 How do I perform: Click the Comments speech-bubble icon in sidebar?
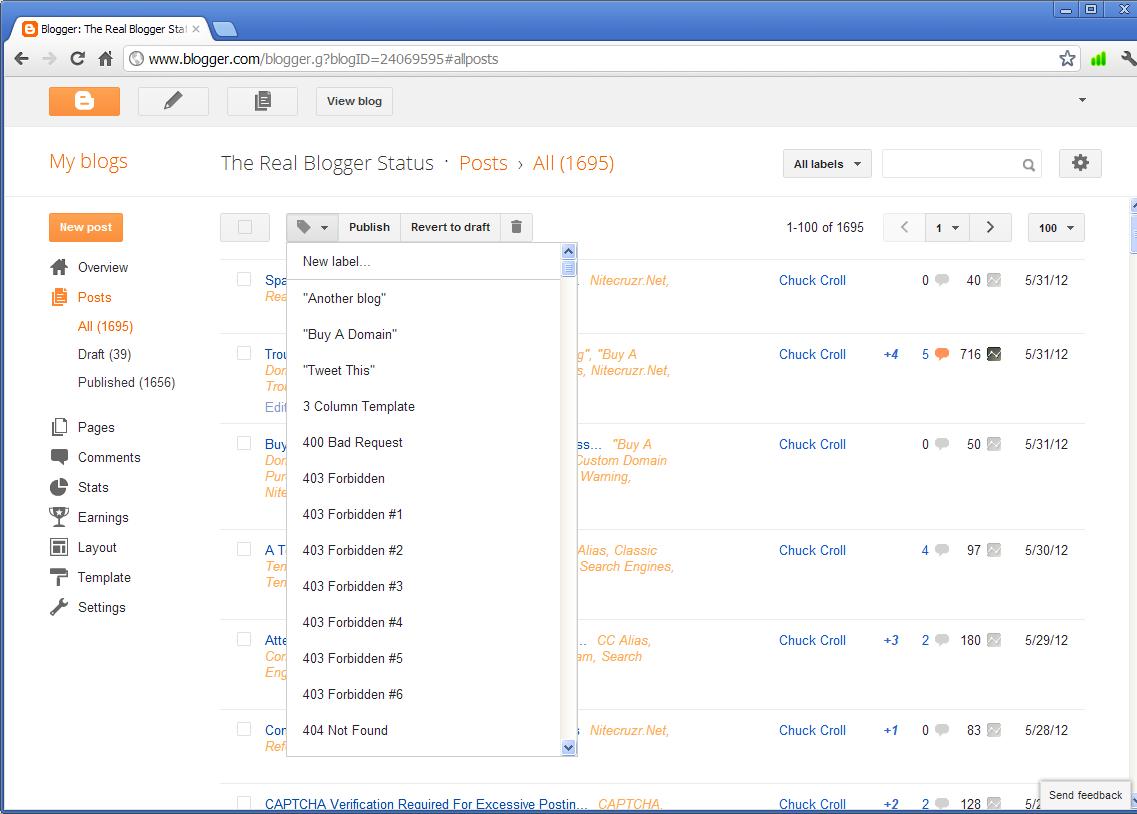(x=62, y=457)
